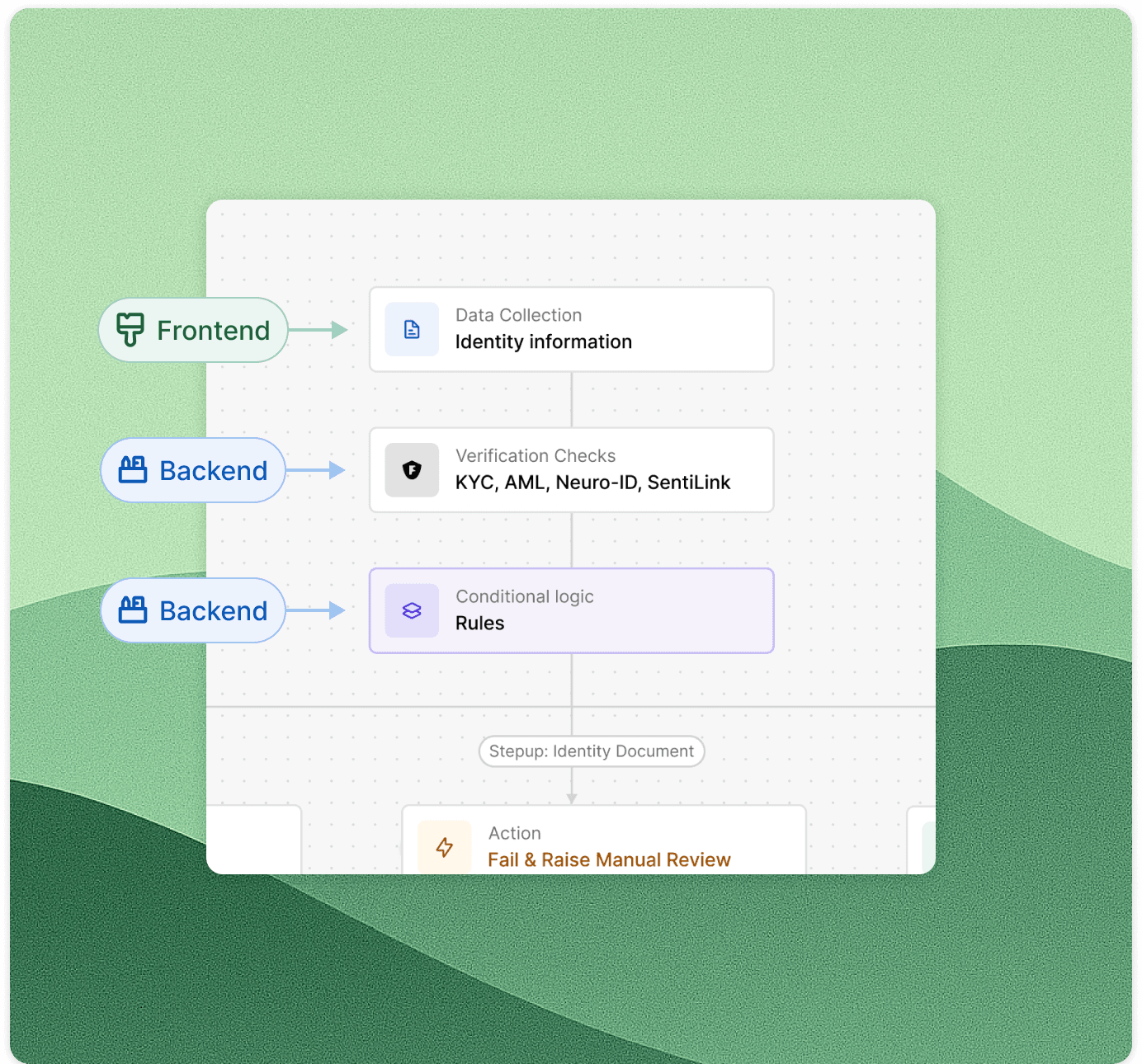Screen dimensions: 1142x1064
Task: Click the Fail & Raise Manual Review text
Action: click(x=609, y=859)
